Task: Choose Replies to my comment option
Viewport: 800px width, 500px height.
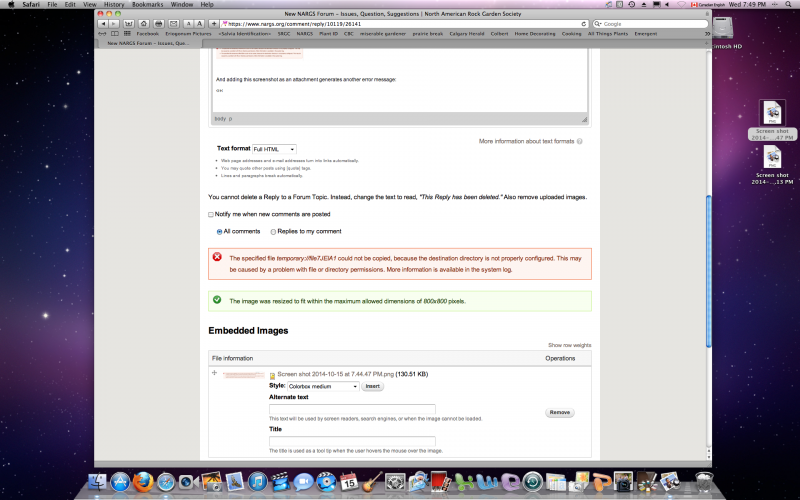Action: [x=274, y=231]
